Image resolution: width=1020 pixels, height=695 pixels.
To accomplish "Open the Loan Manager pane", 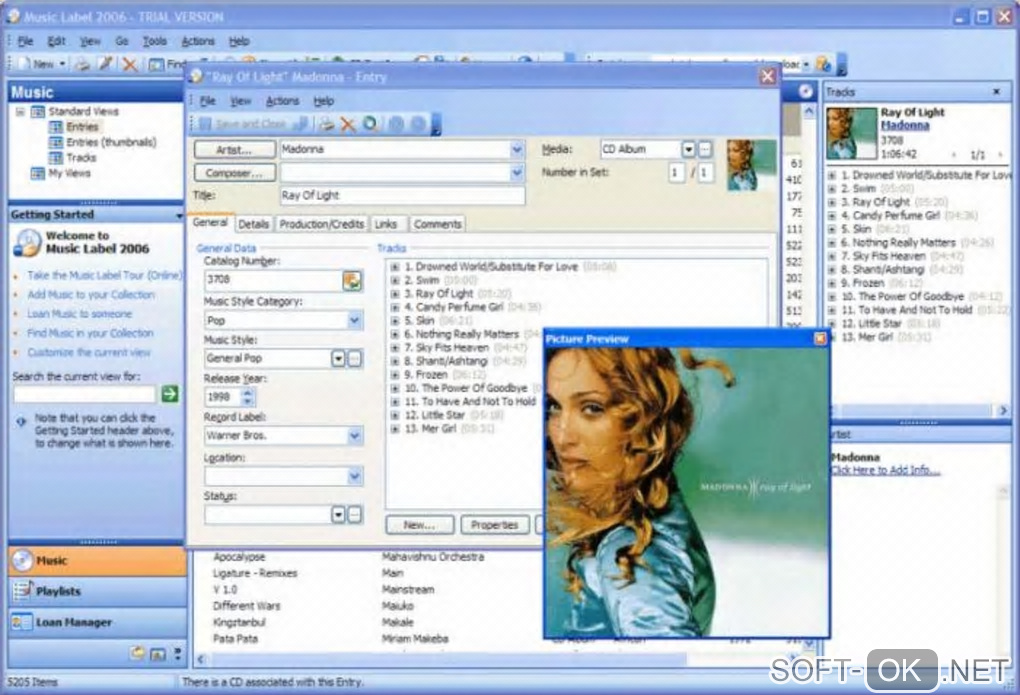I will (97, 622).
